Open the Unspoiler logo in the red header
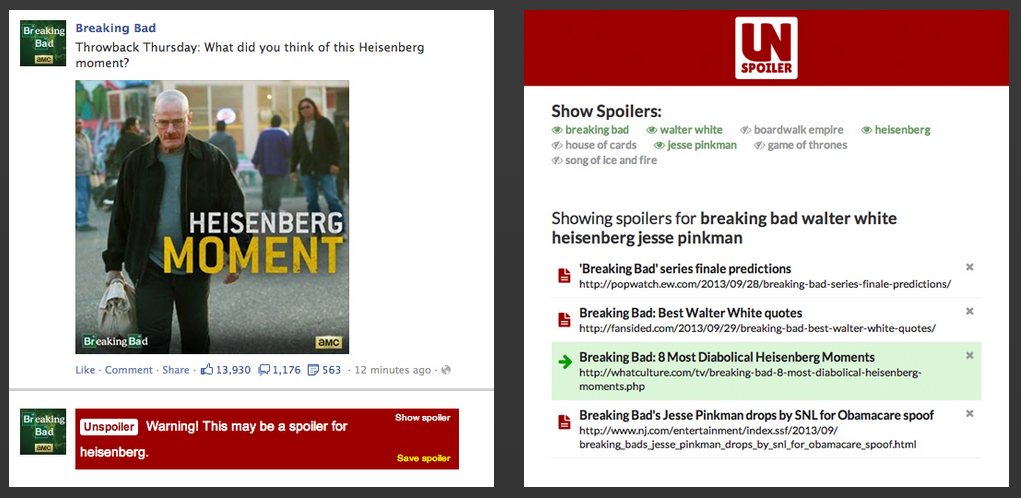 766,48
